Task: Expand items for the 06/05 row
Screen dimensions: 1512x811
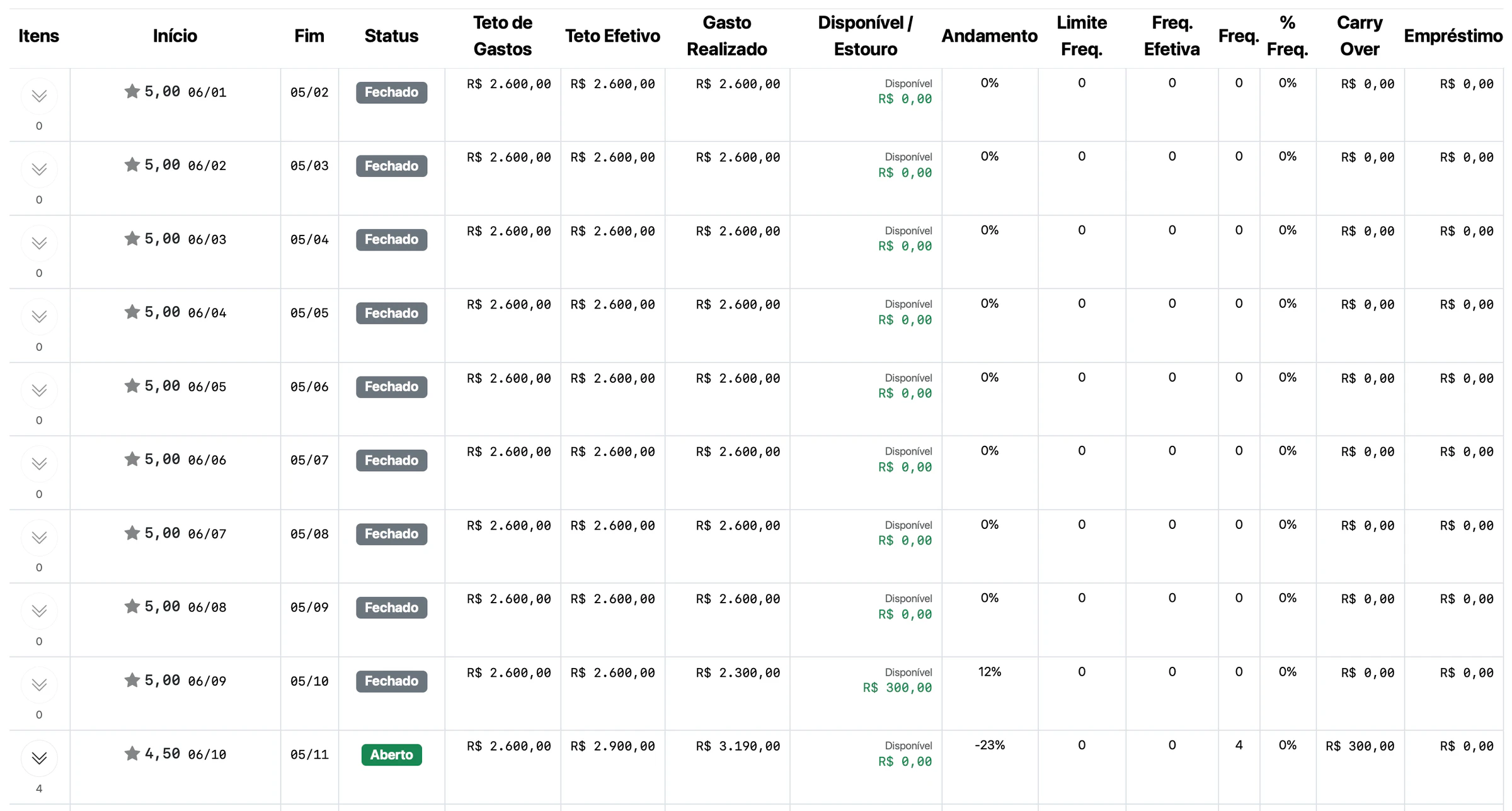Action: tap(39, 390)
